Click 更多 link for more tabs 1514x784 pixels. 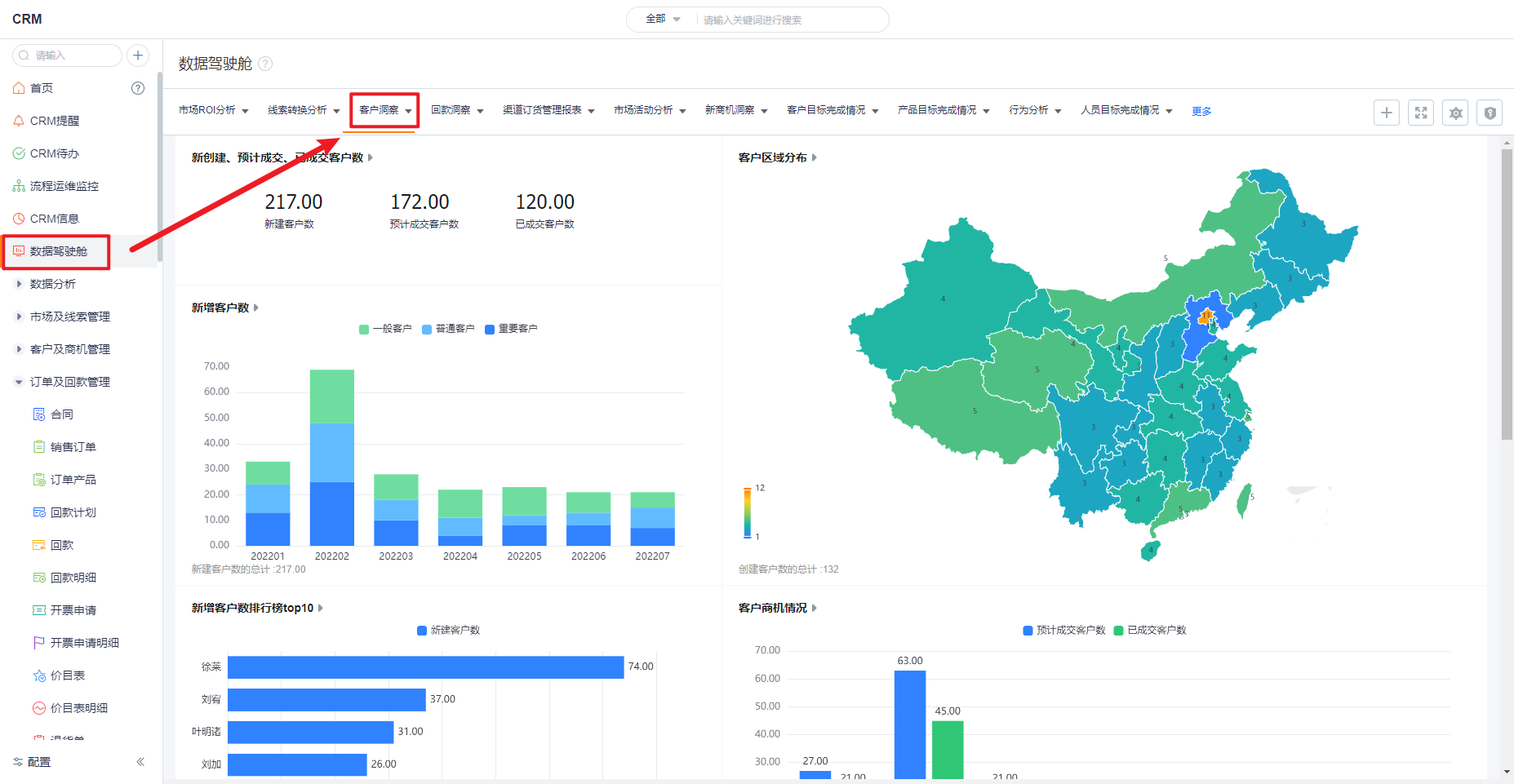coord(1201,111)
